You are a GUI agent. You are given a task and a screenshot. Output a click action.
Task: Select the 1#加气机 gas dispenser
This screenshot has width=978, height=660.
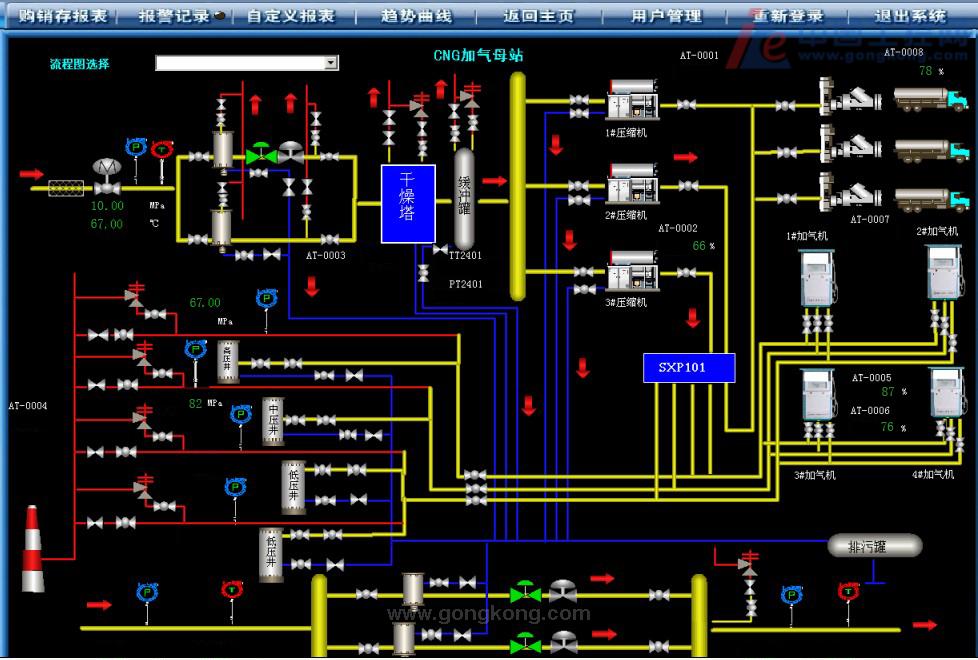(817, 277)
